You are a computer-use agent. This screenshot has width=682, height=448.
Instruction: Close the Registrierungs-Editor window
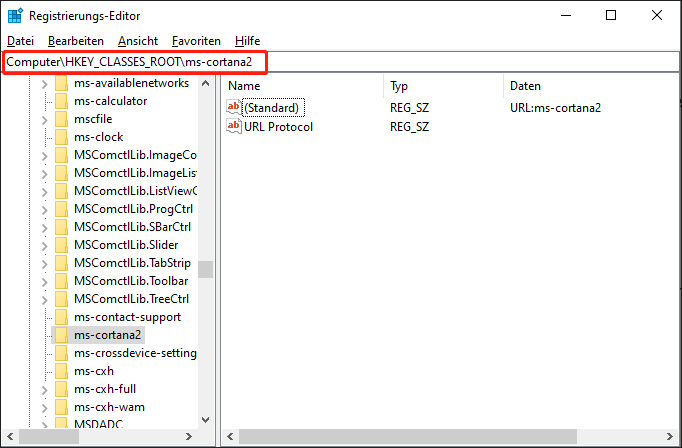(x=657, y=15)
